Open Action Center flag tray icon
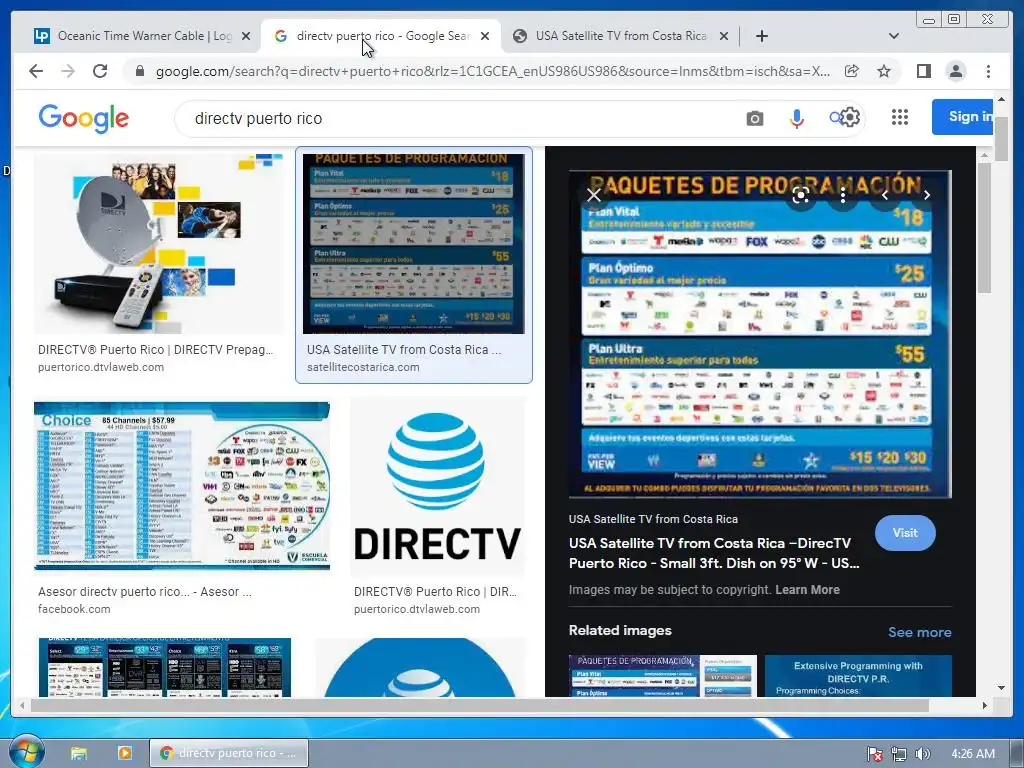 click(874, 754)
